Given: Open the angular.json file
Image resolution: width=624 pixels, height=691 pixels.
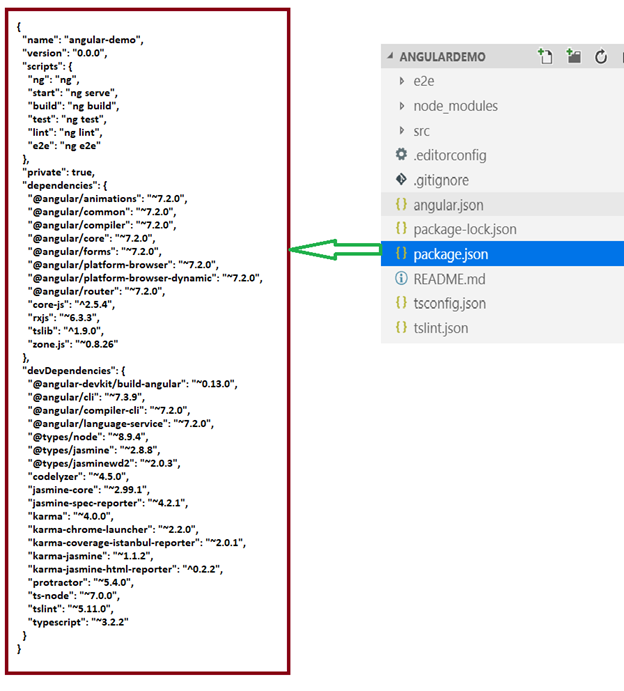Looking at the screenshot, I should (448, 205).
